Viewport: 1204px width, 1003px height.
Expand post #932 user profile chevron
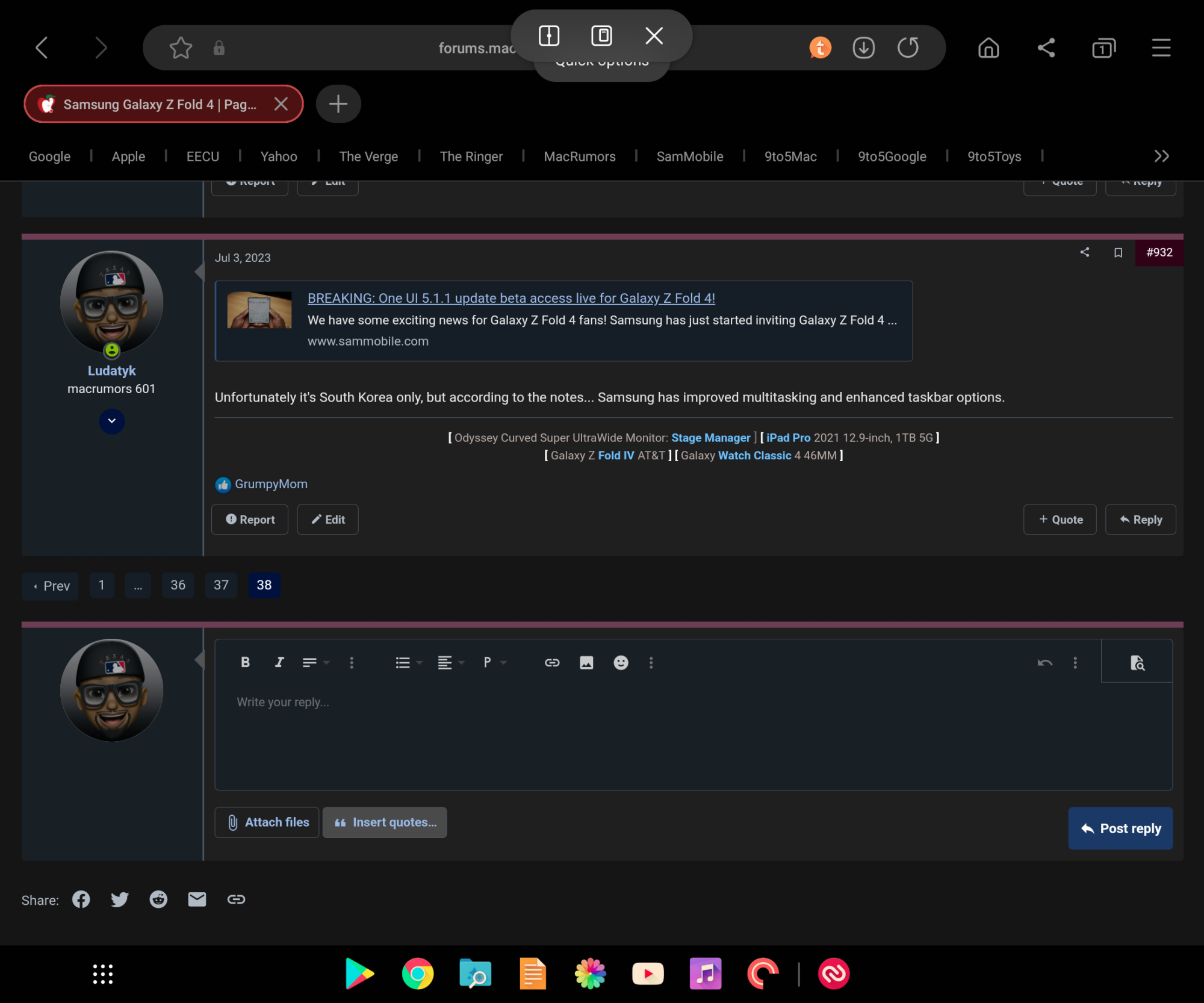point(111,420)
